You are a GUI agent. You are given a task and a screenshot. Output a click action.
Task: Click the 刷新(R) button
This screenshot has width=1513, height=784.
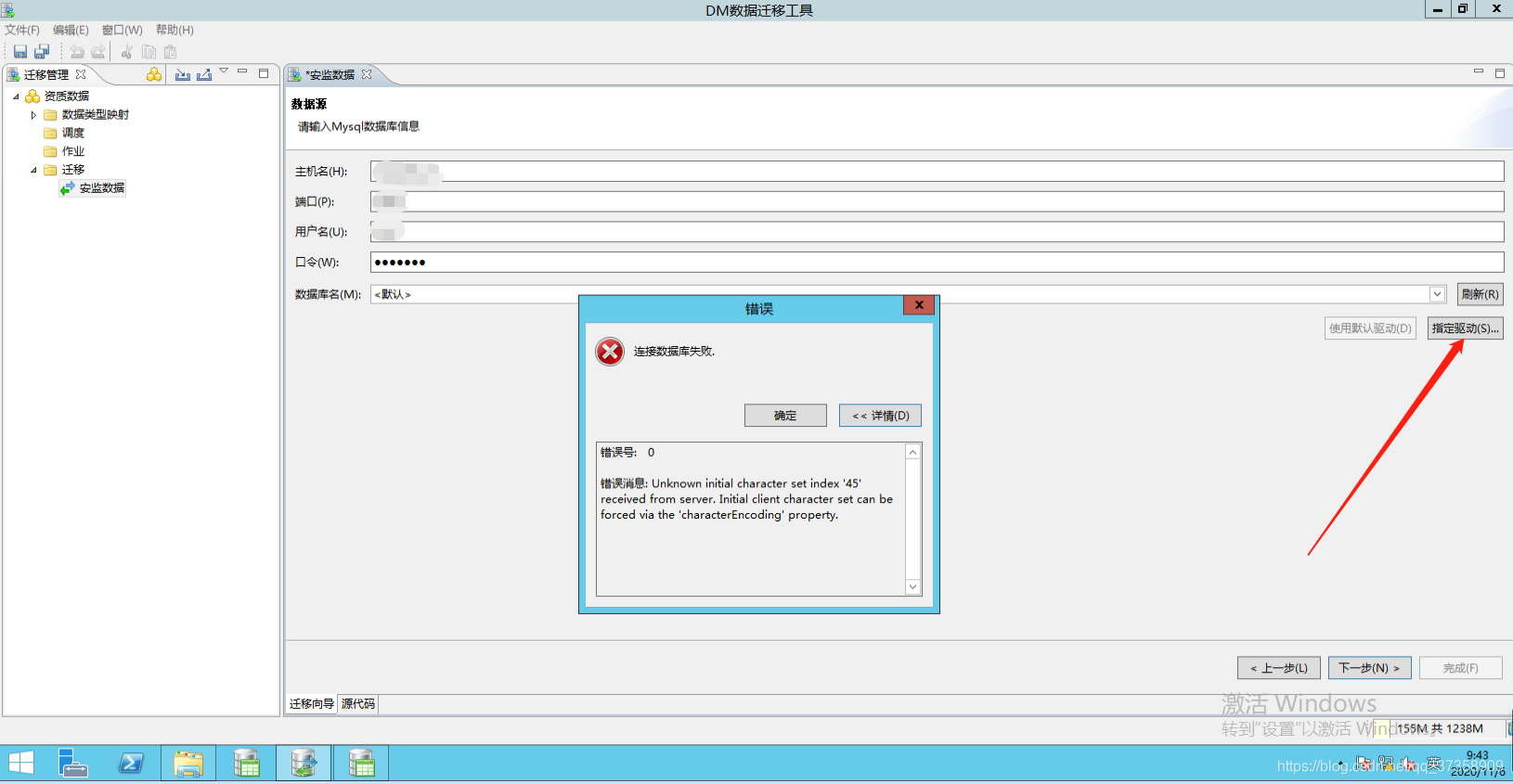pyautogui.click(x=1480, y=294)
